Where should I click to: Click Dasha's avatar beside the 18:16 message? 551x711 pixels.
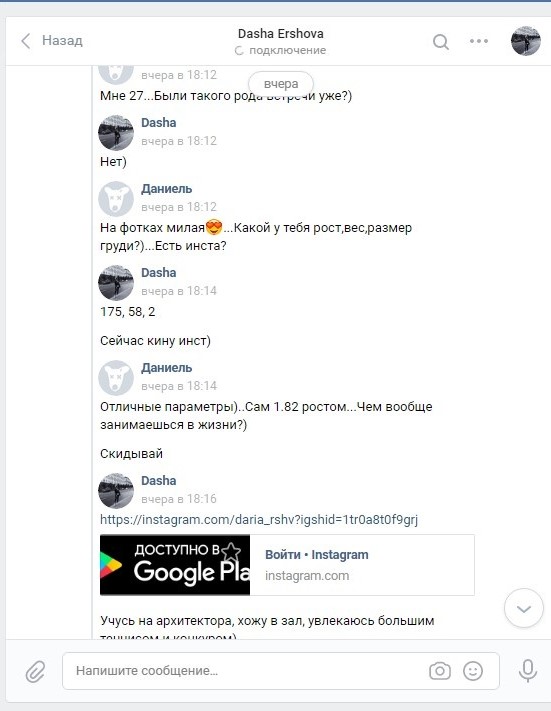click(116, 491)
